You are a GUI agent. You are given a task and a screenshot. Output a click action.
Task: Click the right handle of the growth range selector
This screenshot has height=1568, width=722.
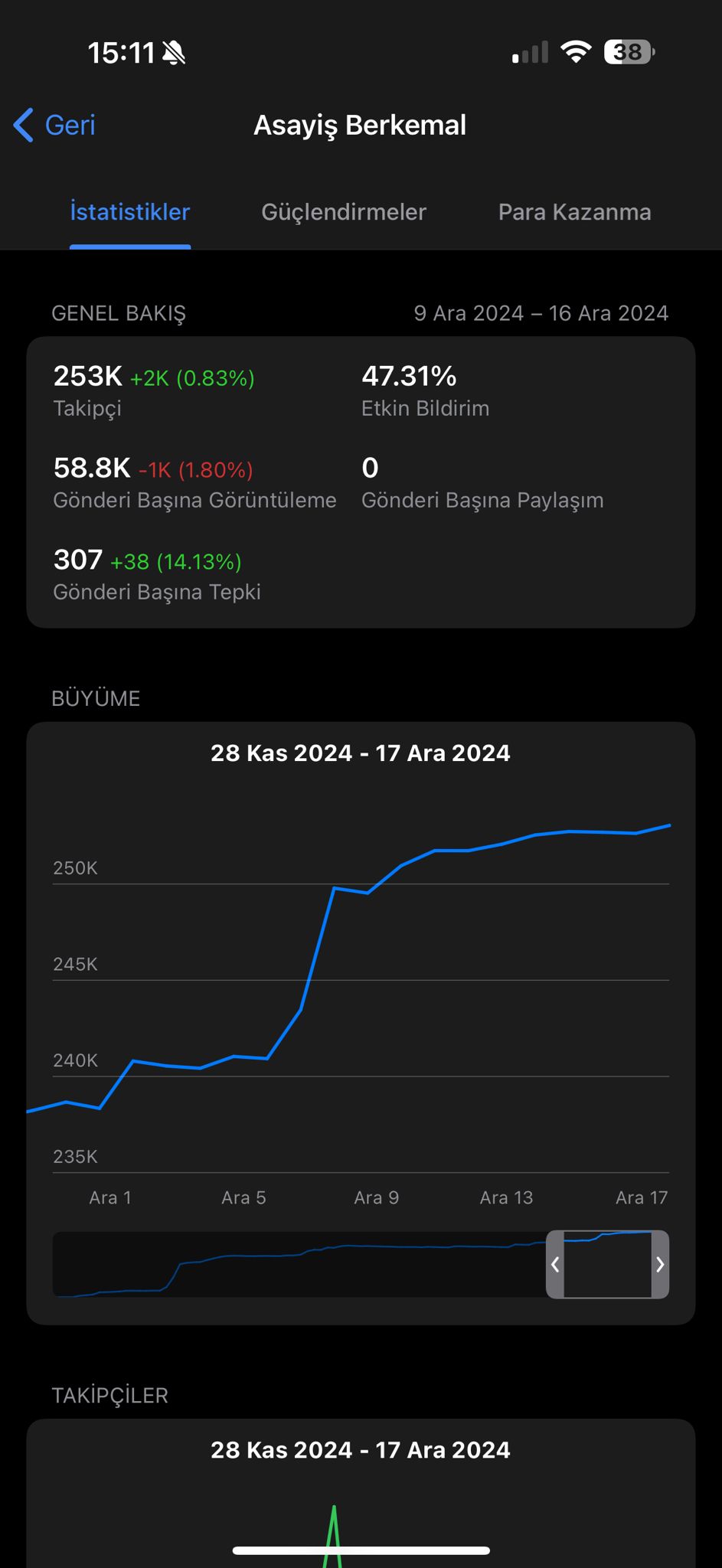[660, 1264]
